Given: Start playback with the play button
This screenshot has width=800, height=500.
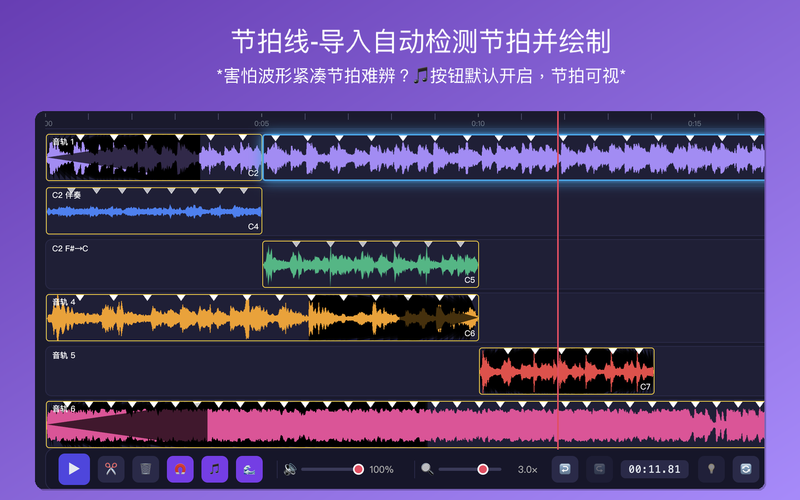Looking at the screenshot, I should click(x=74, y=469).
